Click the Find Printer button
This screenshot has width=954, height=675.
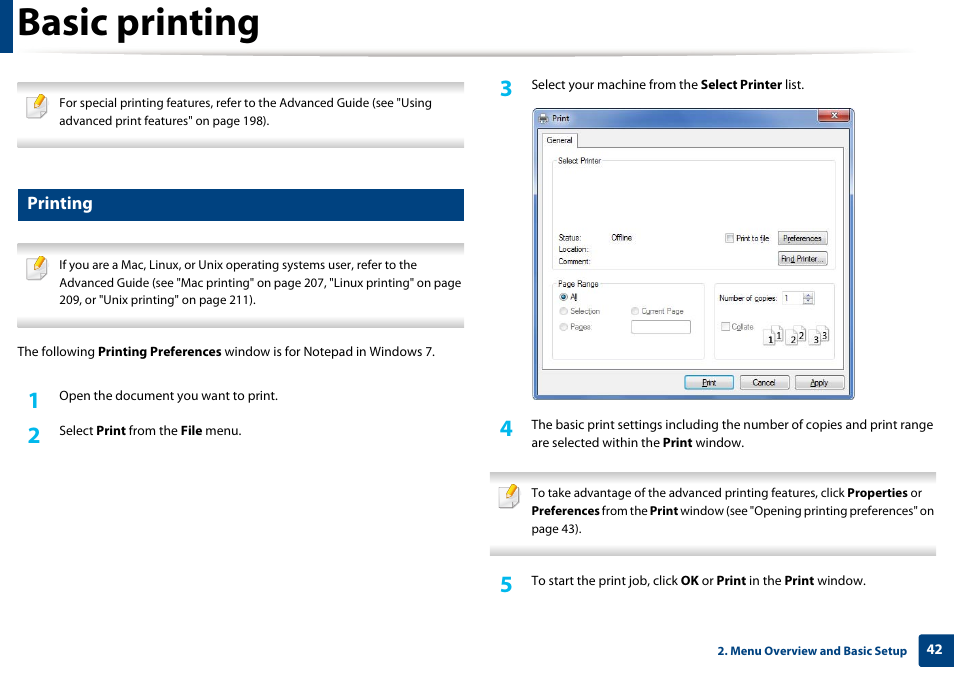click(x=803, y=259)
